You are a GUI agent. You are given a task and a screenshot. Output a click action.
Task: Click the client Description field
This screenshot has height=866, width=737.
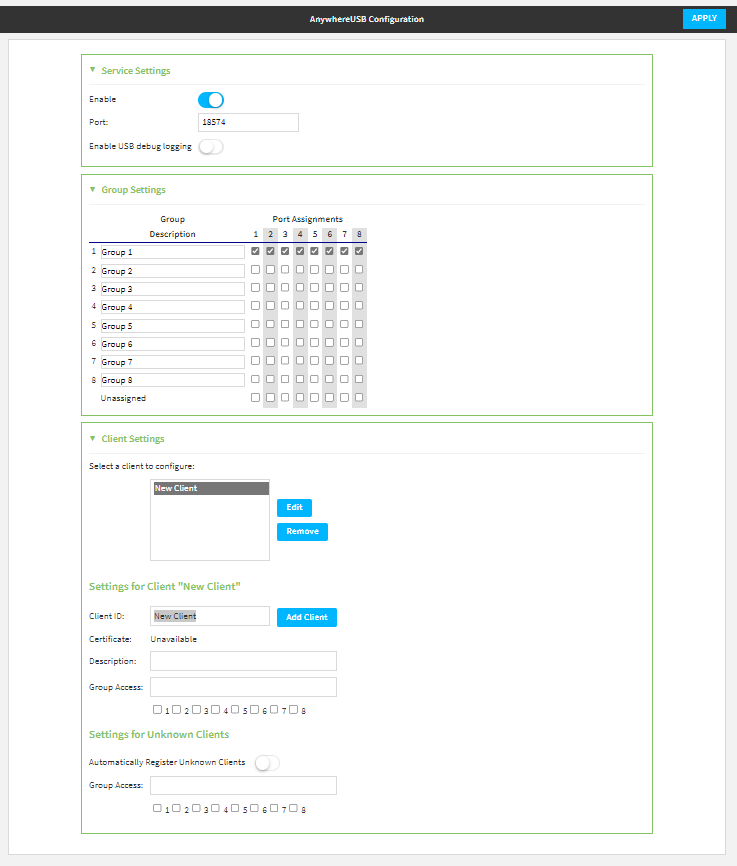(x=243, y=661)
